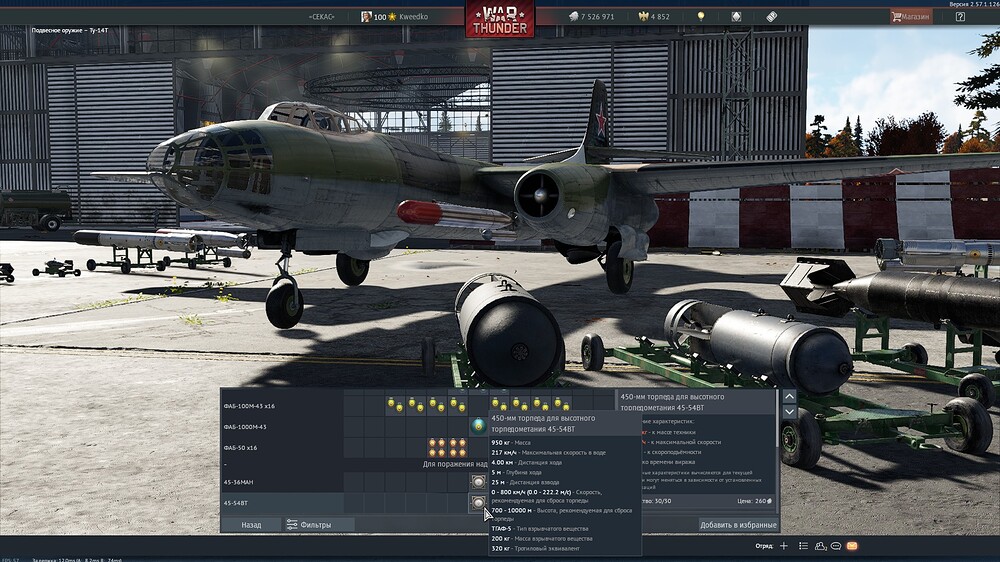Viewport: 1000px width, 562px height.
Task: Select the 45-36МАН row label
Action: coord(237,482)
